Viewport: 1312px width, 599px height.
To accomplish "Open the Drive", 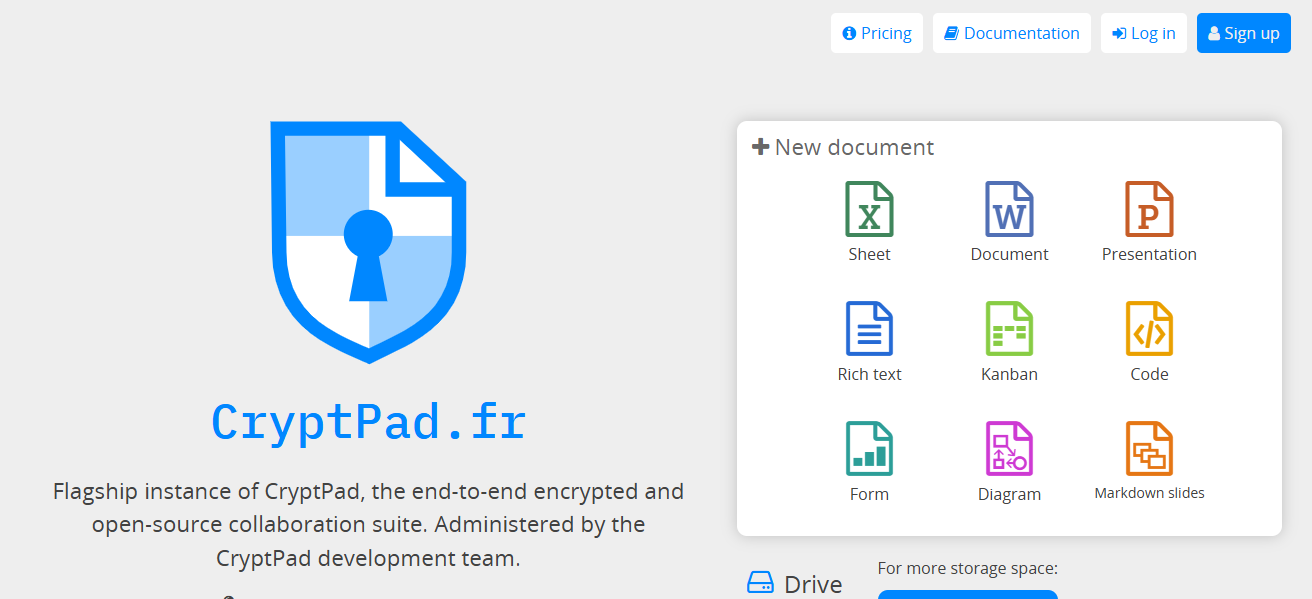I will [x=795, y=584].
